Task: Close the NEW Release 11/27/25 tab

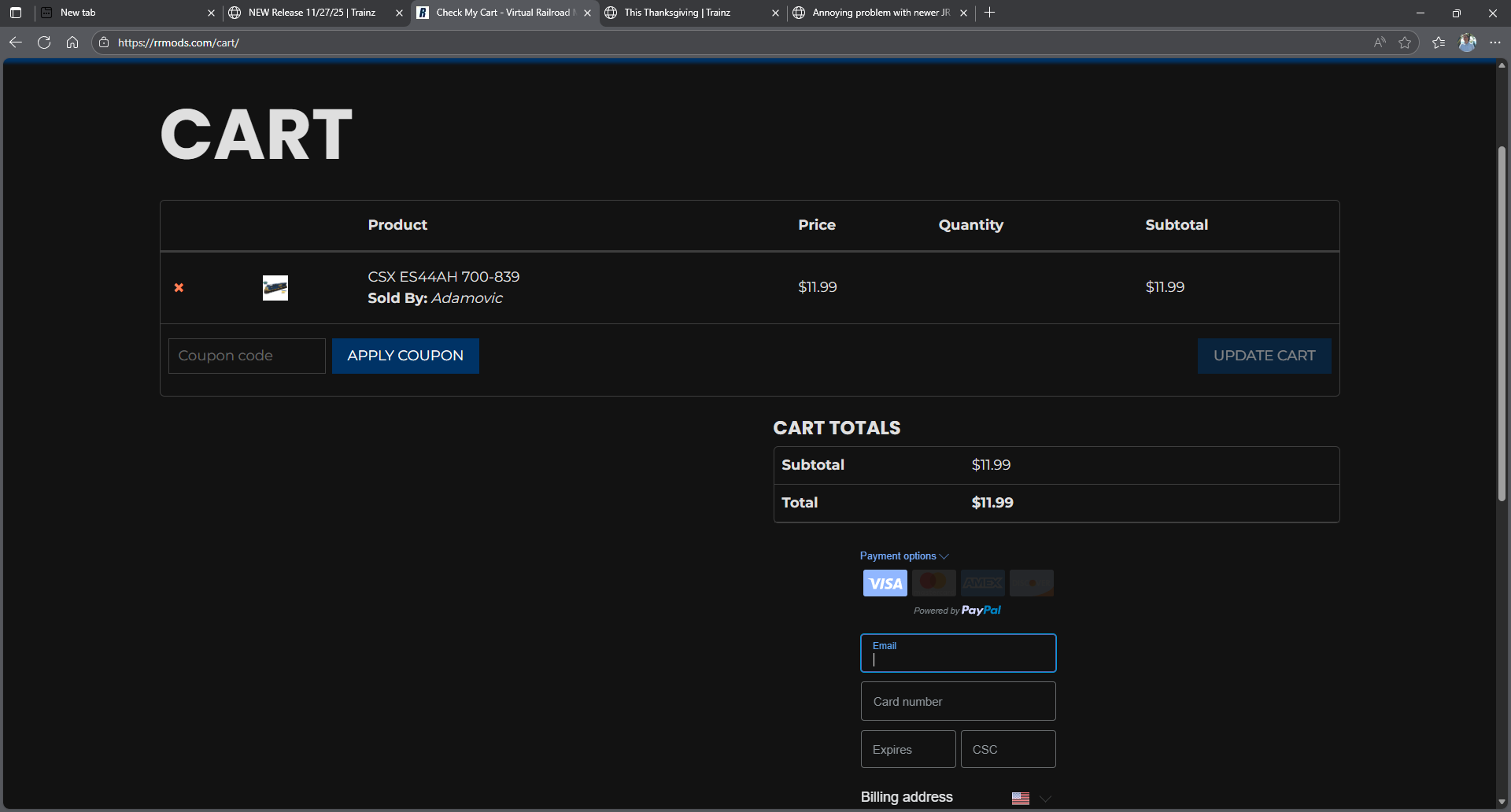Action: [399, 13]
